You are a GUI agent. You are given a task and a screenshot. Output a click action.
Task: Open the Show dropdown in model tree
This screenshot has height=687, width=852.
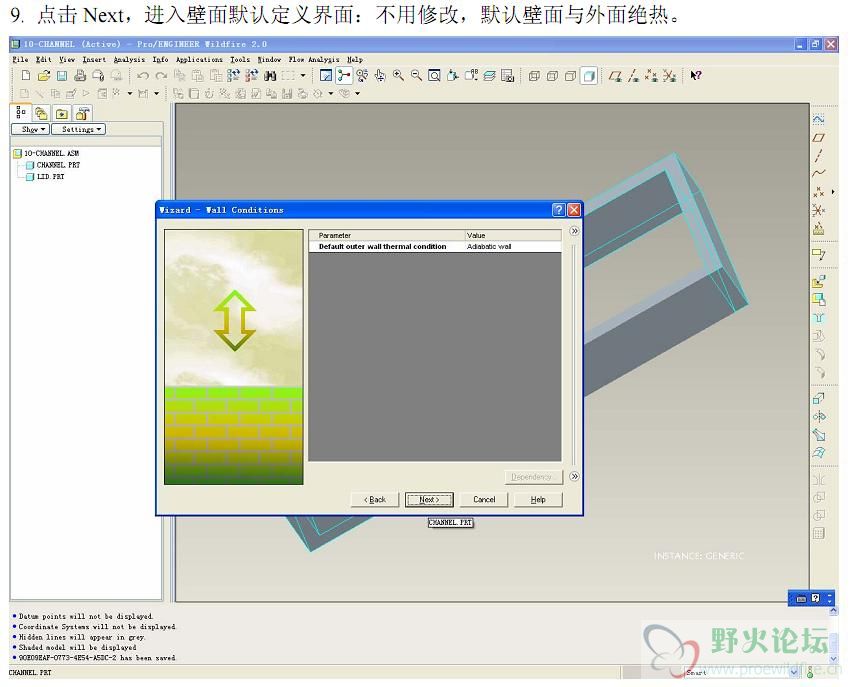tap(30, 129)
